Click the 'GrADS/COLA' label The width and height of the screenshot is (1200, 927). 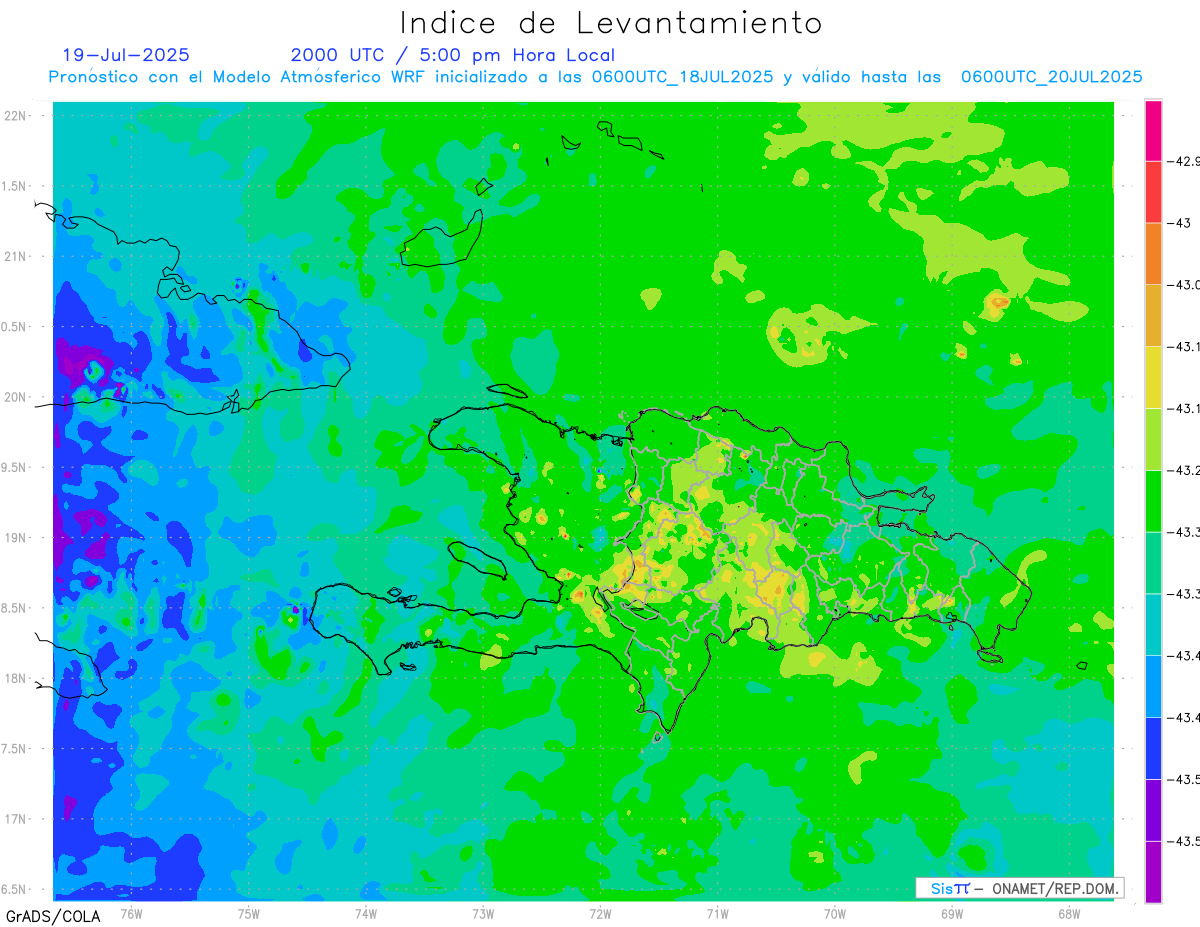point(53,916)
